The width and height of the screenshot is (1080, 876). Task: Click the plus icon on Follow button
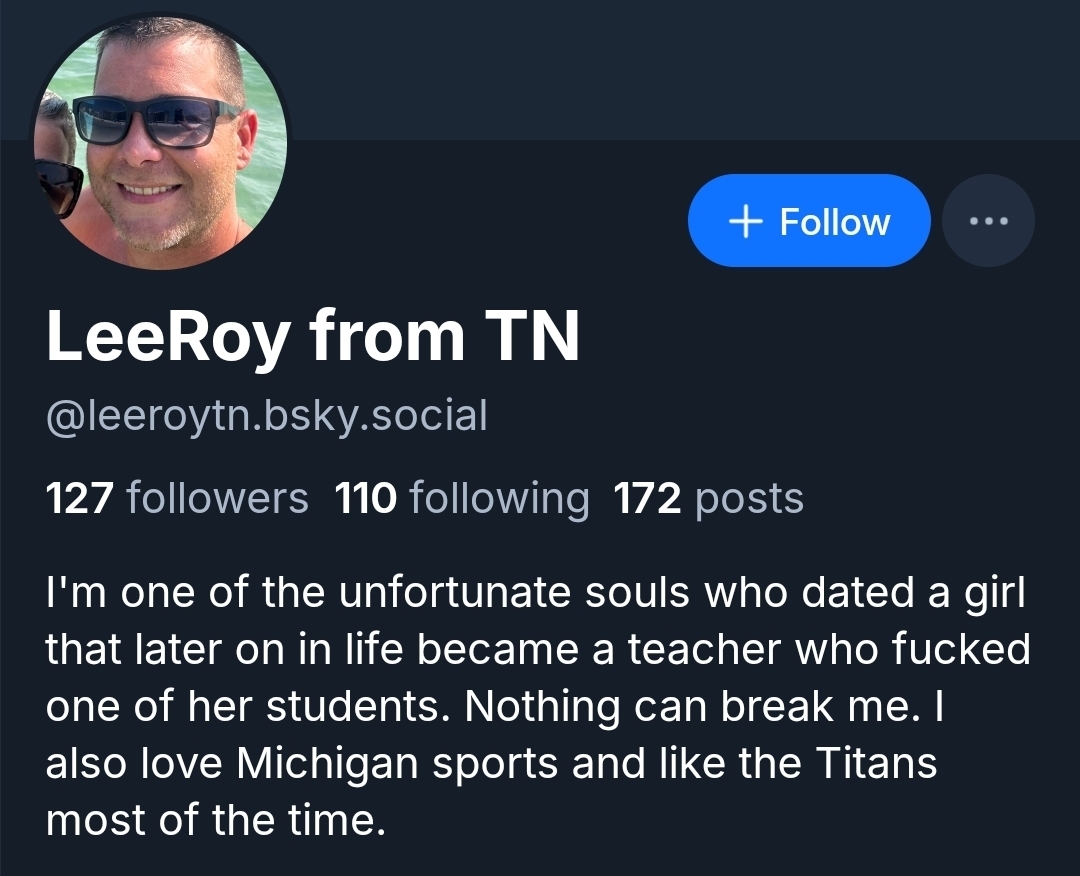tap(746, 221)
